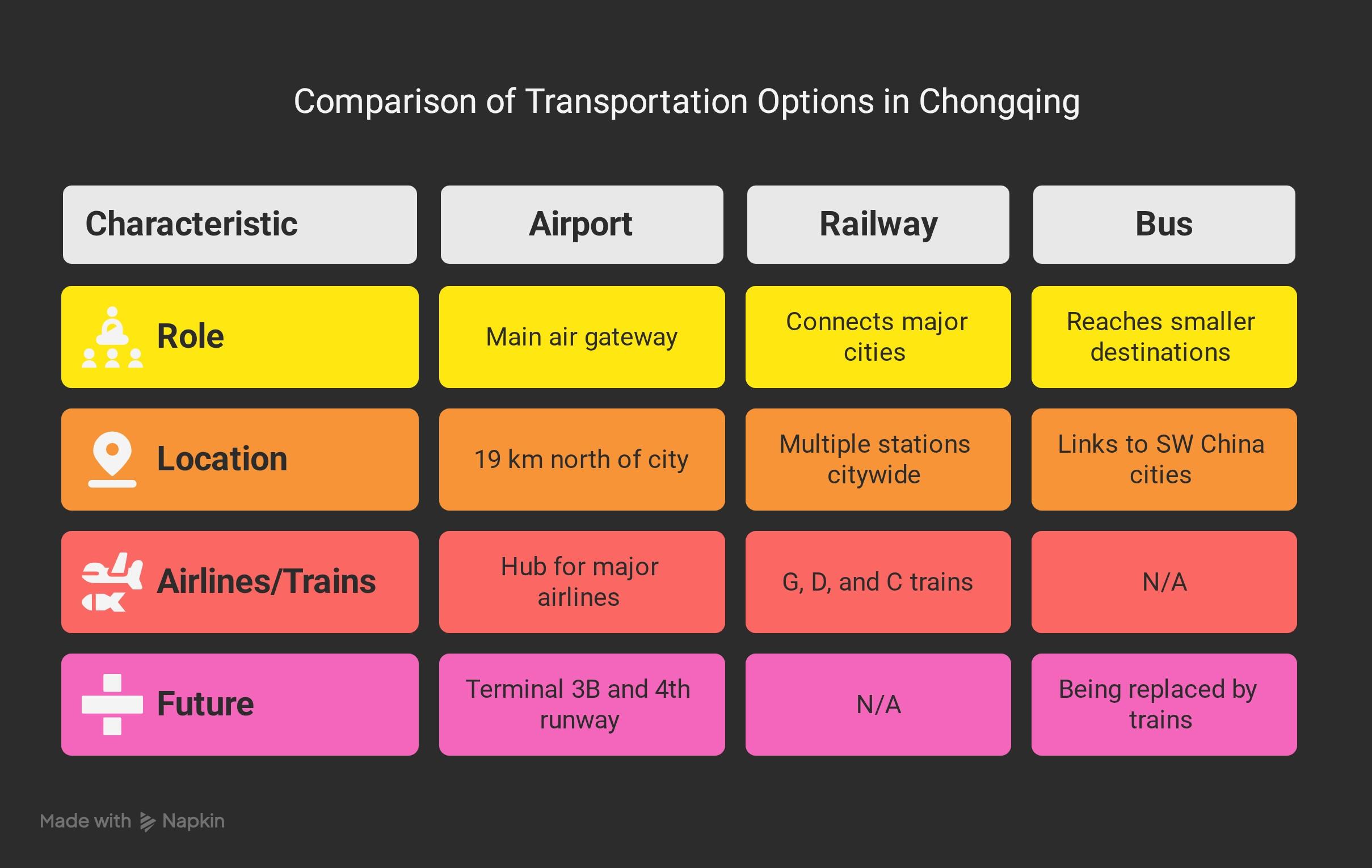The width and height of the screenshot is (1372, 868).
Task: Select the 'Being replaced by trains' cell
Action: pos(1164,705)
